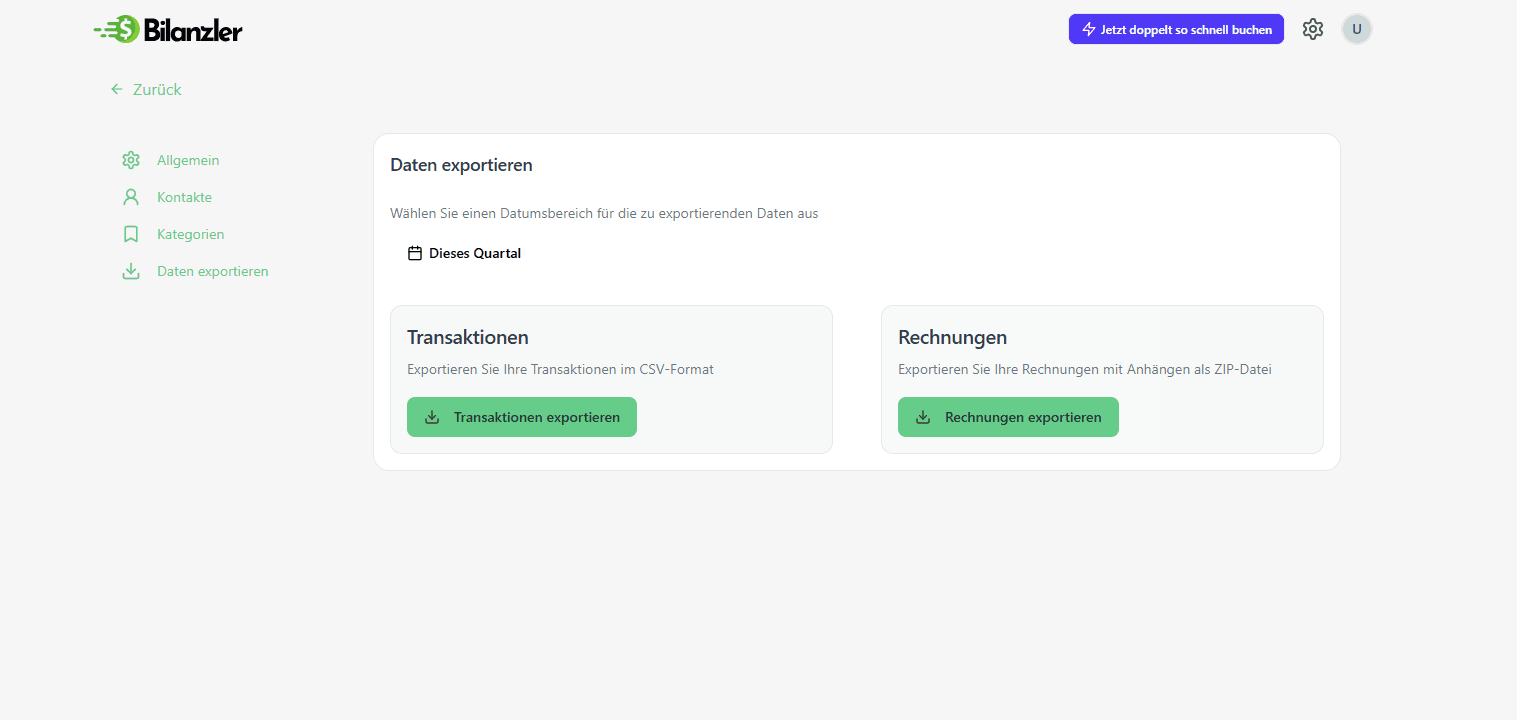The image size is (1517, 720).
Task: Click the back arrow icon
Action: [117, 89]
